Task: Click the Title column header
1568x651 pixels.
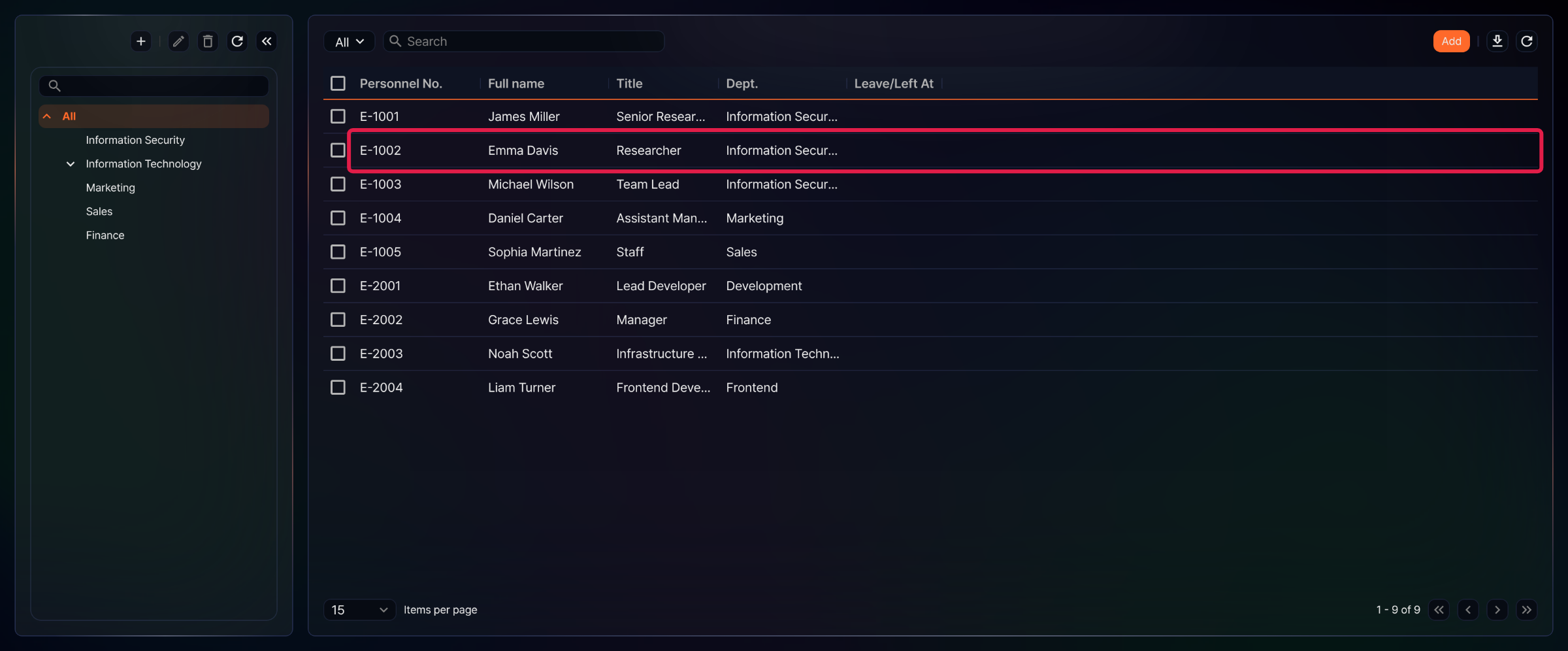Action: tap(629, 84)
